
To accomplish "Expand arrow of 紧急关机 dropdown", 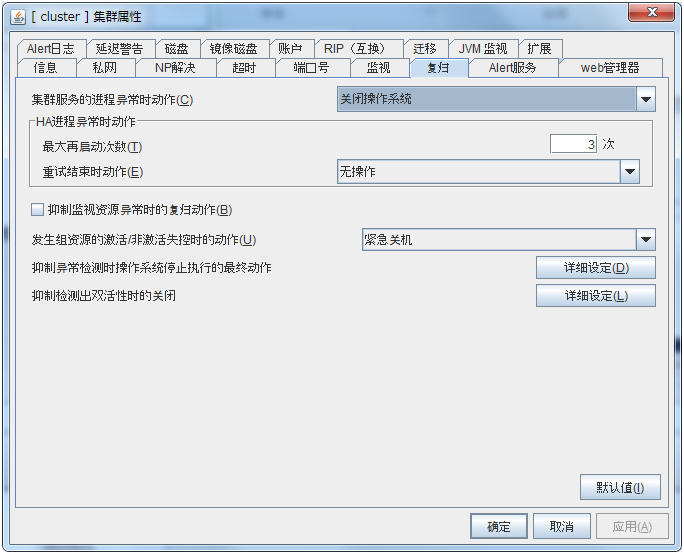I will point(646,239).
